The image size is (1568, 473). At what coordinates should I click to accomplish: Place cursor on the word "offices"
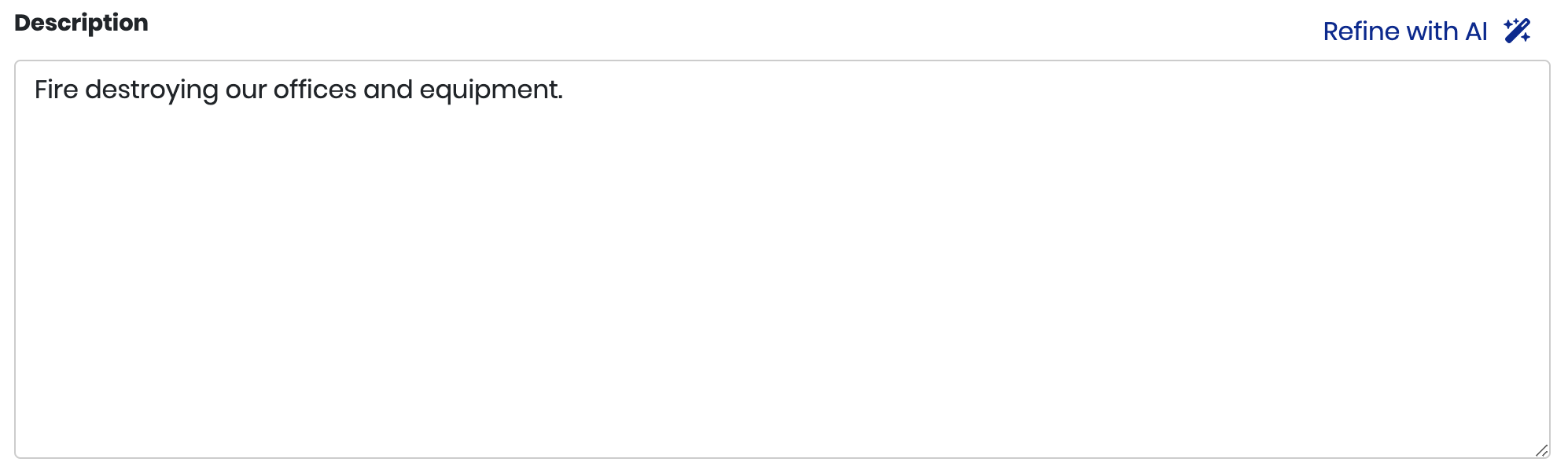coord(315,90)
